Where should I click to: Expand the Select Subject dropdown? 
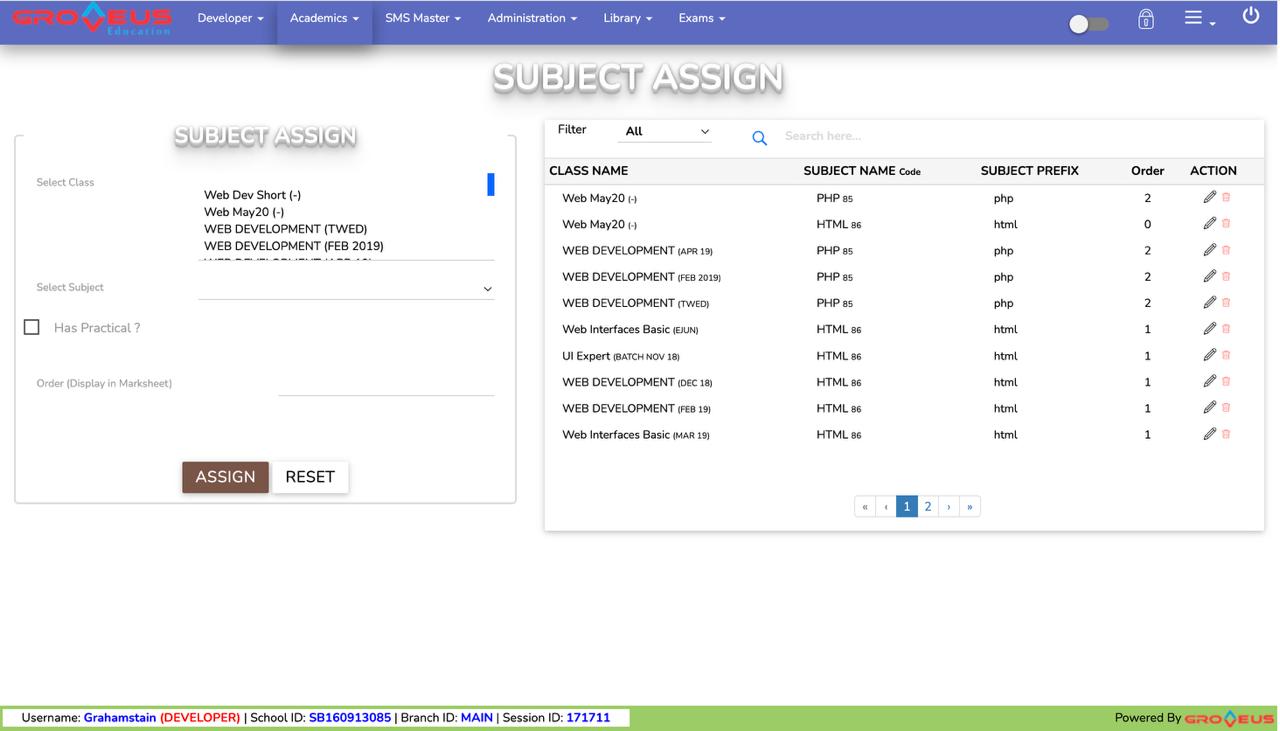click(x=346, y=288)
